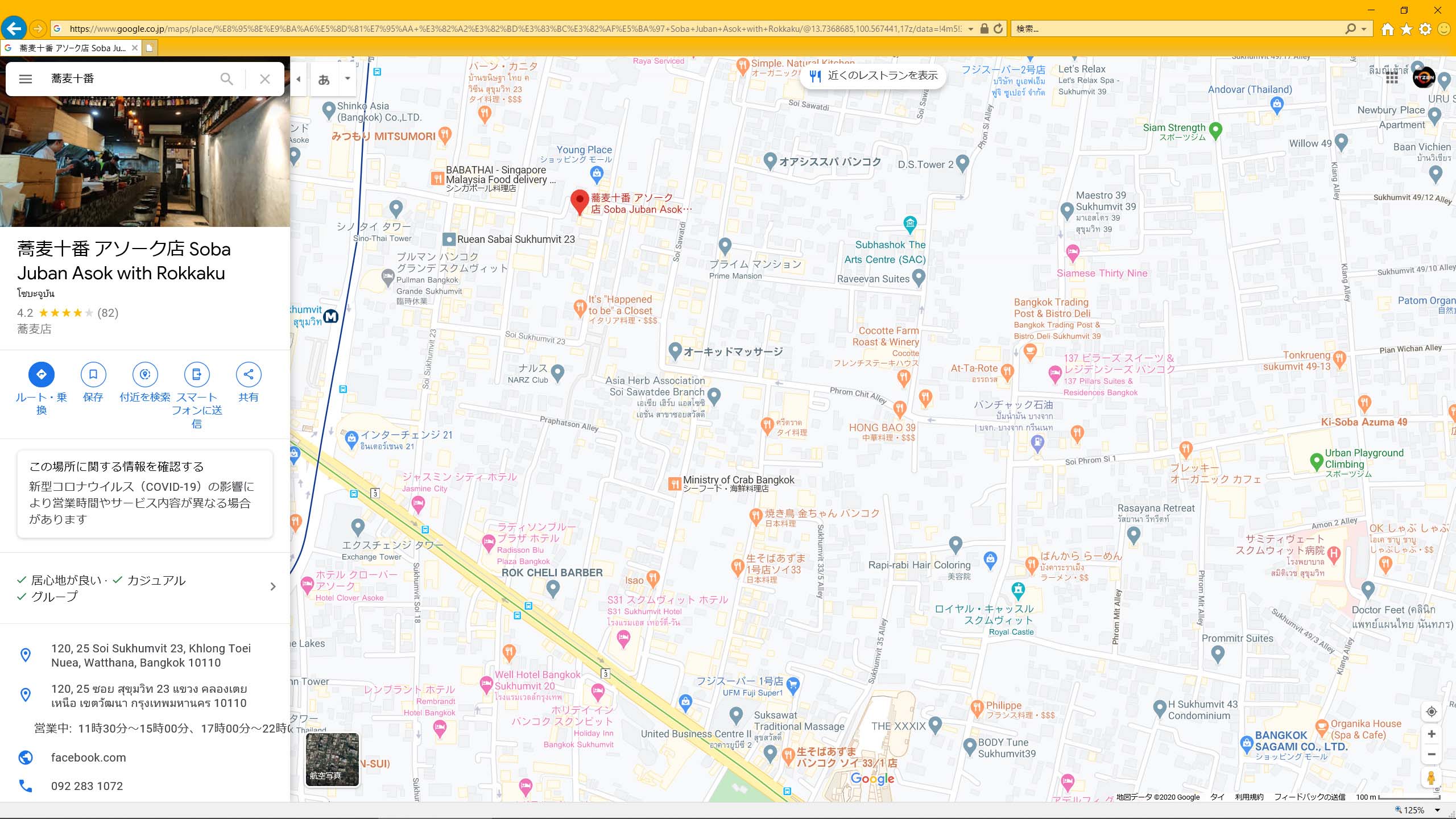This screenshot has width=1456, height=819.
Task: Show nearby restaurants 近くのレストランを表示
Action: point(873,76)
